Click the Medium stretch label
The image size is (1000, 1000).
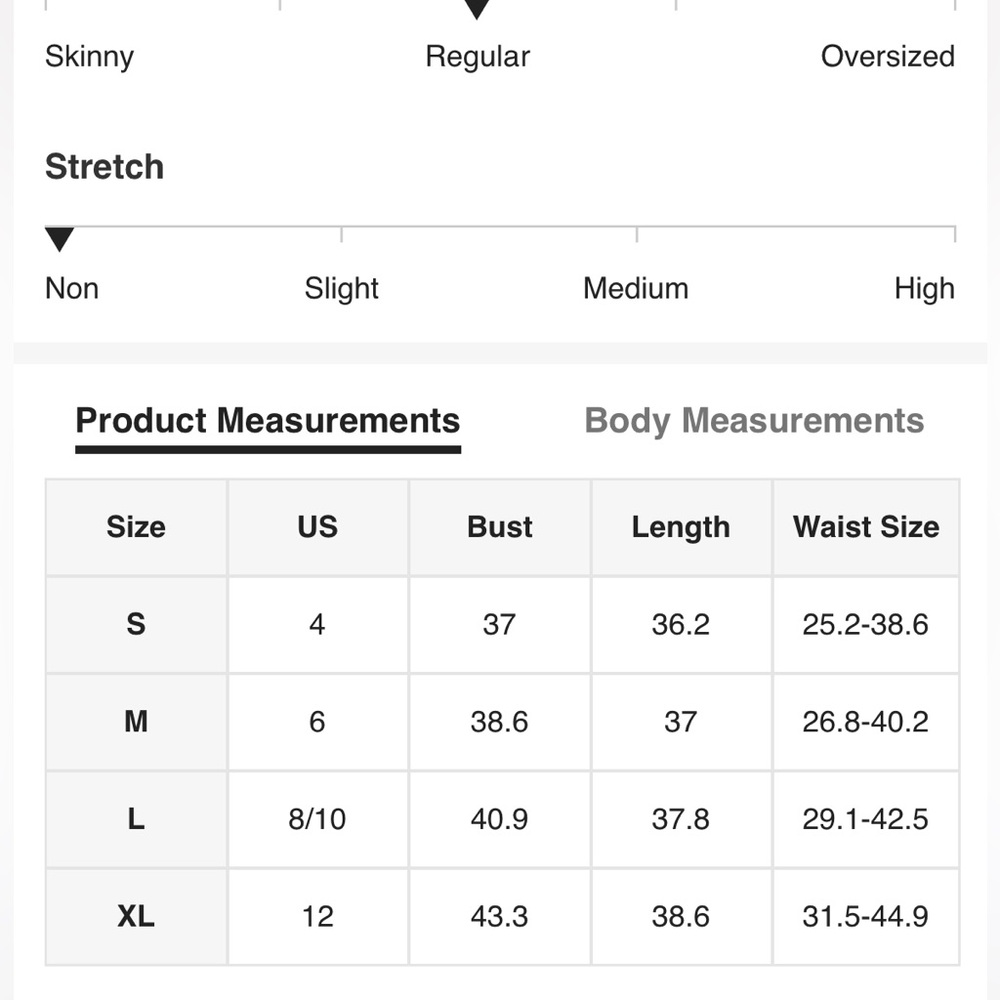636,288
